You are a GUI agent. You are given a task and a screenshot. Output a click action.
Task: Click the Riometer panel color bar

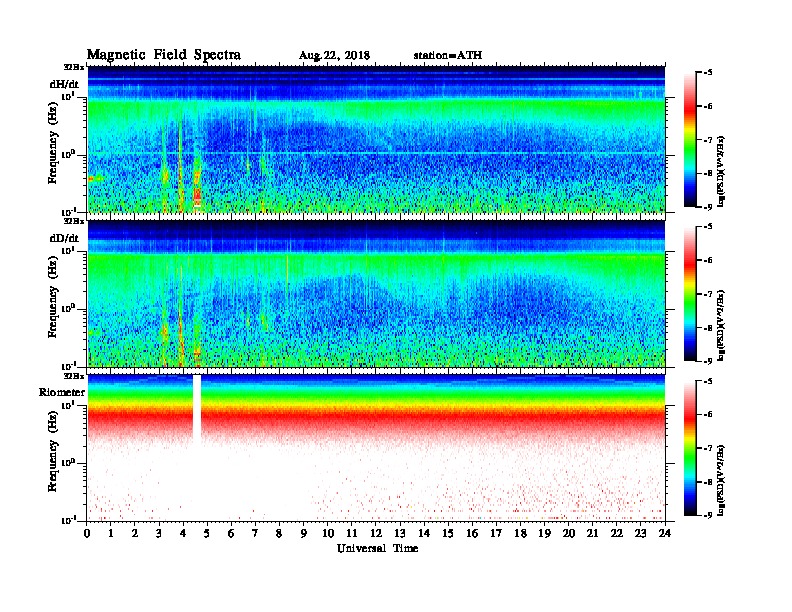coord(690,448)
